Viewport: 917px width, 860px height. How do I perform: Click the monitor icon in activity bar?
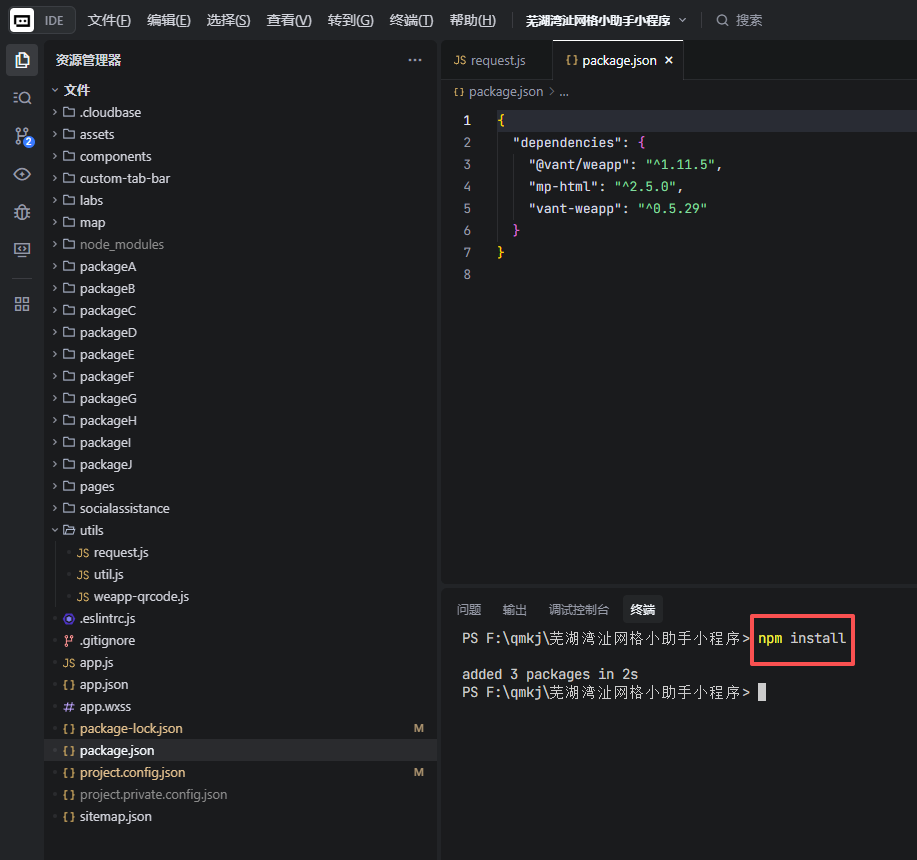point(22,250)
